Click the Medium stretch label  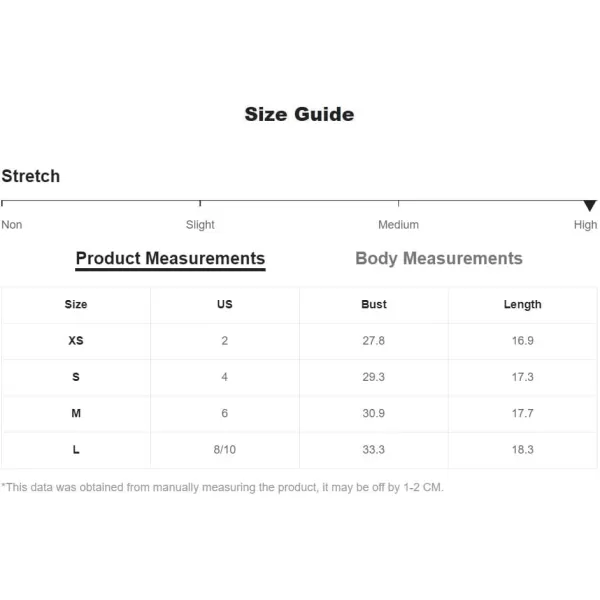tap(398, 225)
